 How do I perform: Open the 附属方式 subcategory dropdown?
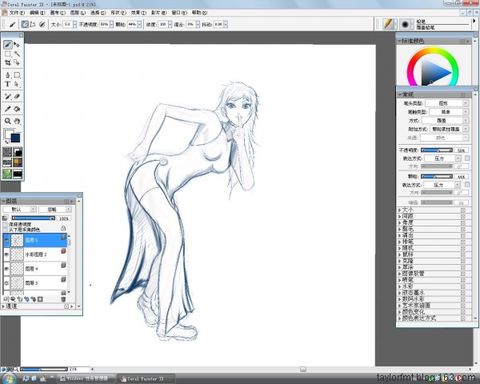coord(450,129)
